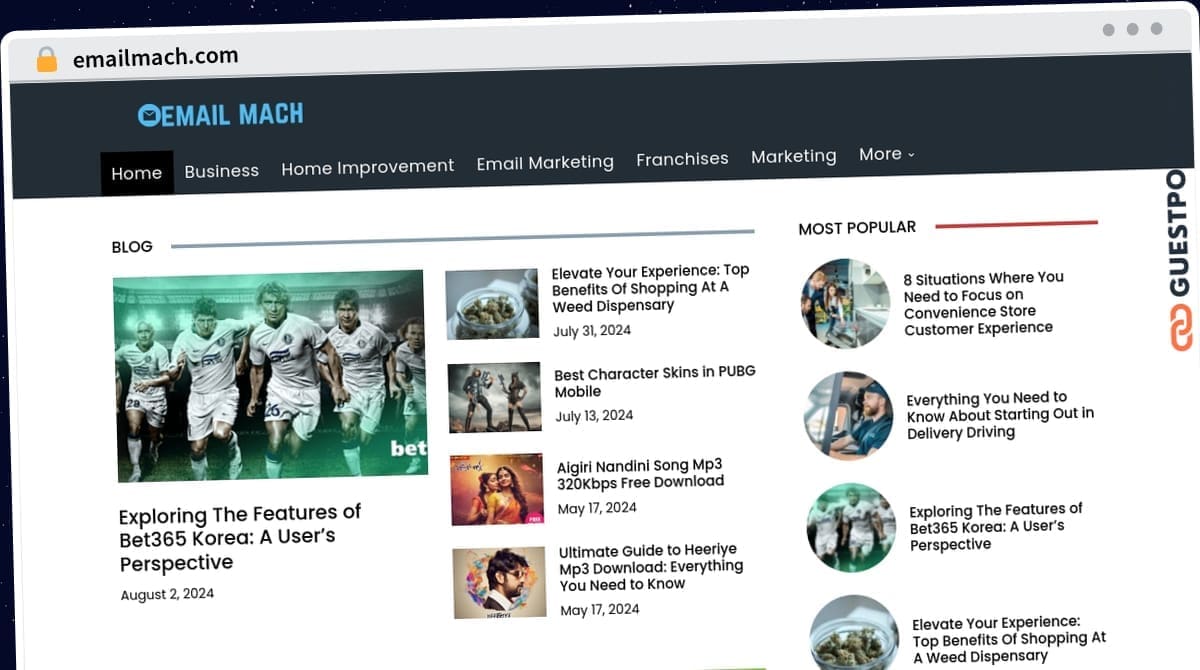This screenshot has height=670, width=1200.
Task: Open 'Best Character Skins in PUBG Mobile'
Action: (655, 382)
